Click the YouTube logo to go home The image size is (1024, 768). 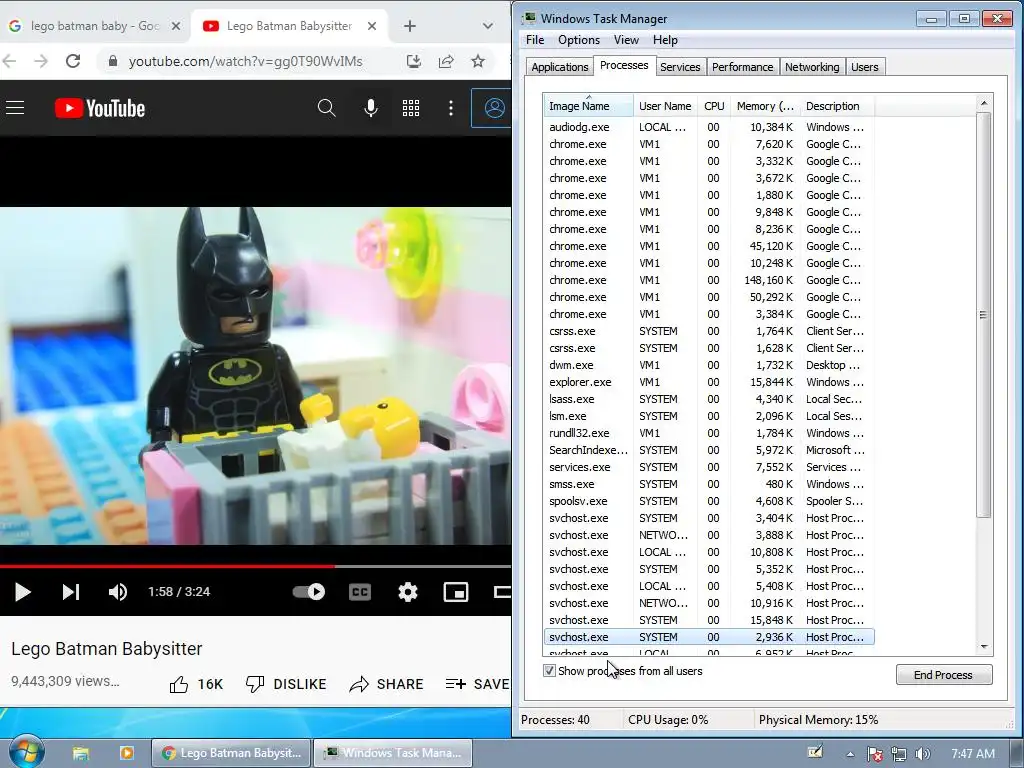(x=100, y=108)
